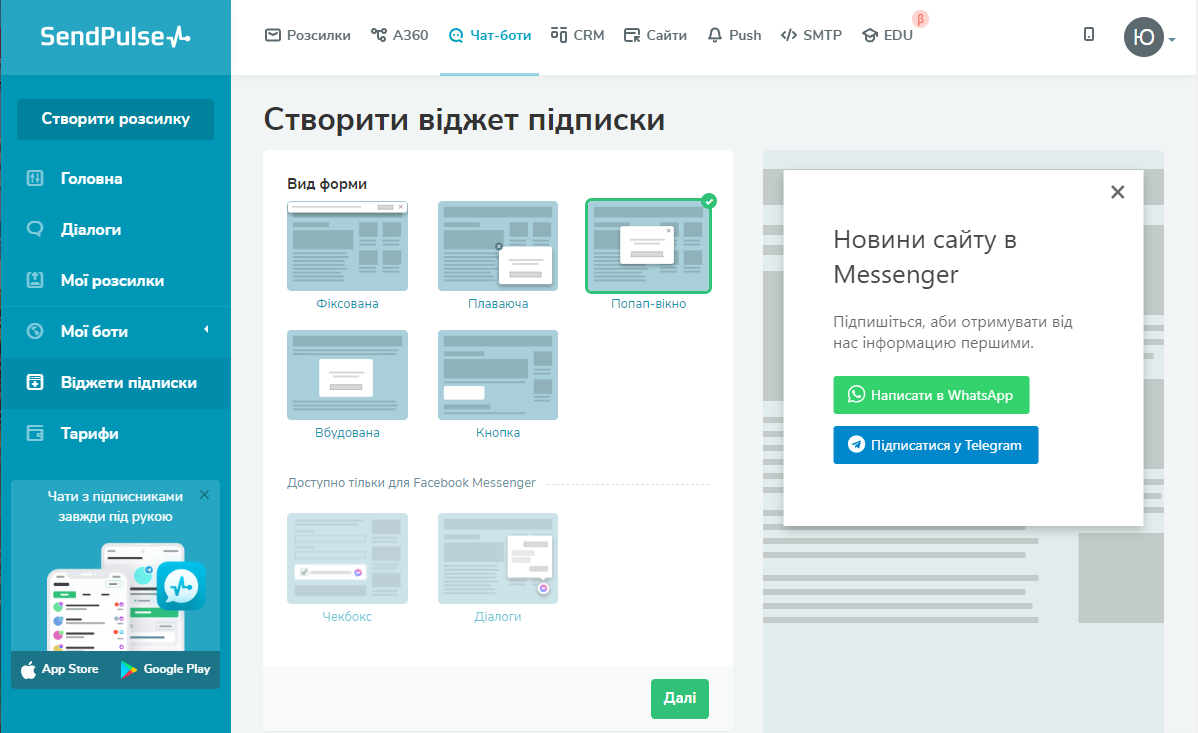The width and height of the screenshot is (1198, 733).
Task: Close the mobile app promo banner
Action: tap(204, 495)
